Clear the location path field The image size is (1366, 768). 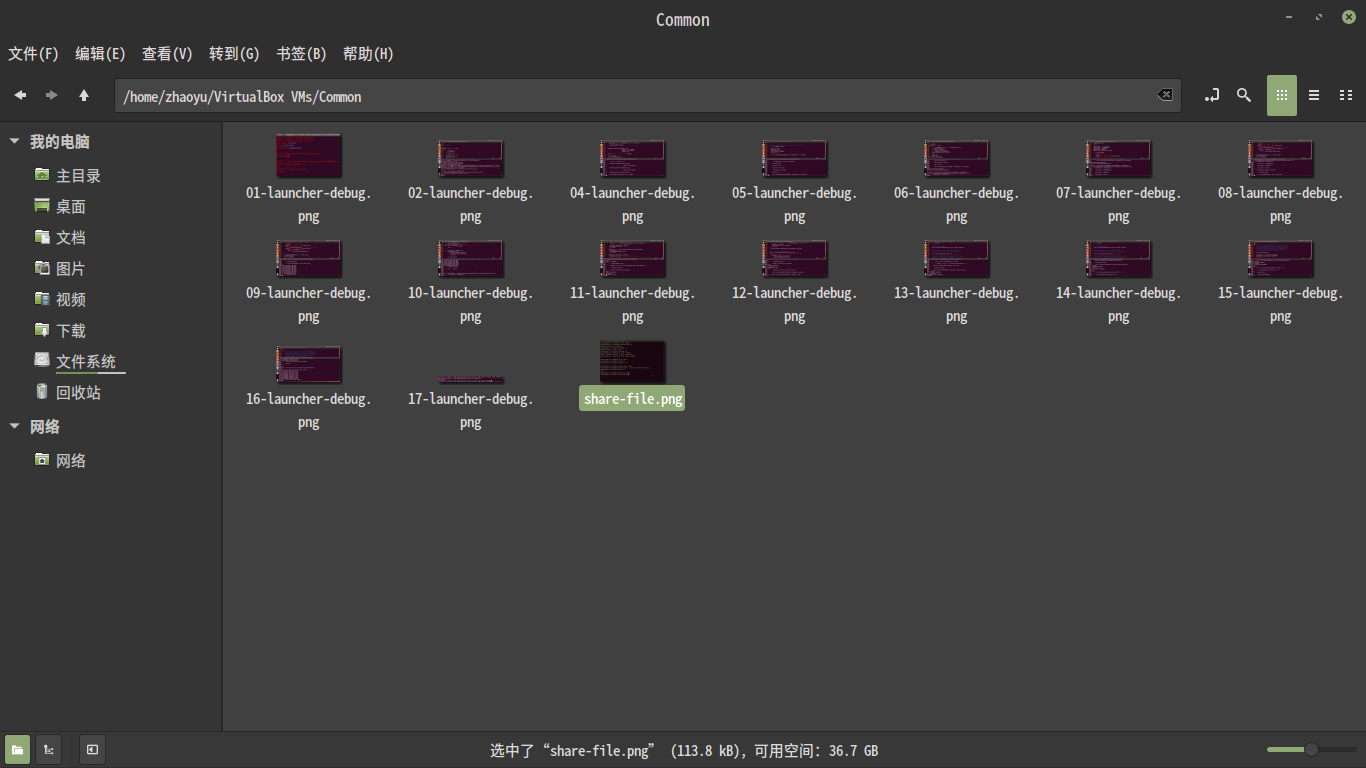tap(1164, 95)
